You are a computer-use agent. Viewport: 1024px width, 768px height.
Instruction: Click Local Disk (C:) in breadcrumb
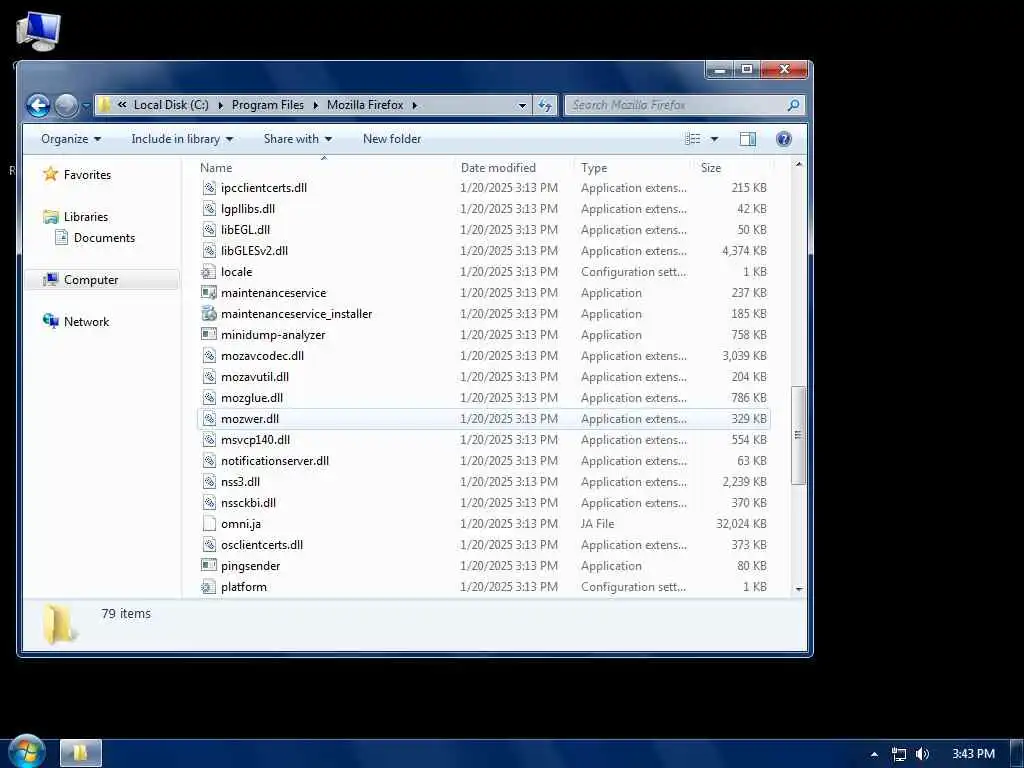pyautogui.click(x=171, y=105)
